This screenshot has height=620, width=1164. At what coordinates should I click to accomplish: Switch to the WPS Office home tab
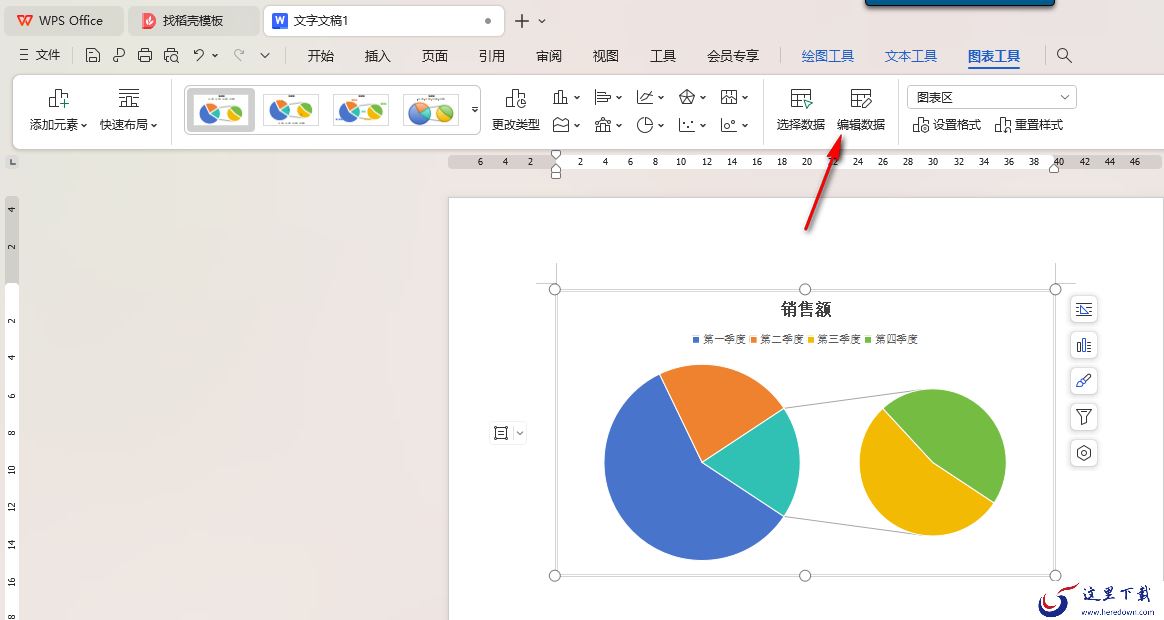[63, 21]
